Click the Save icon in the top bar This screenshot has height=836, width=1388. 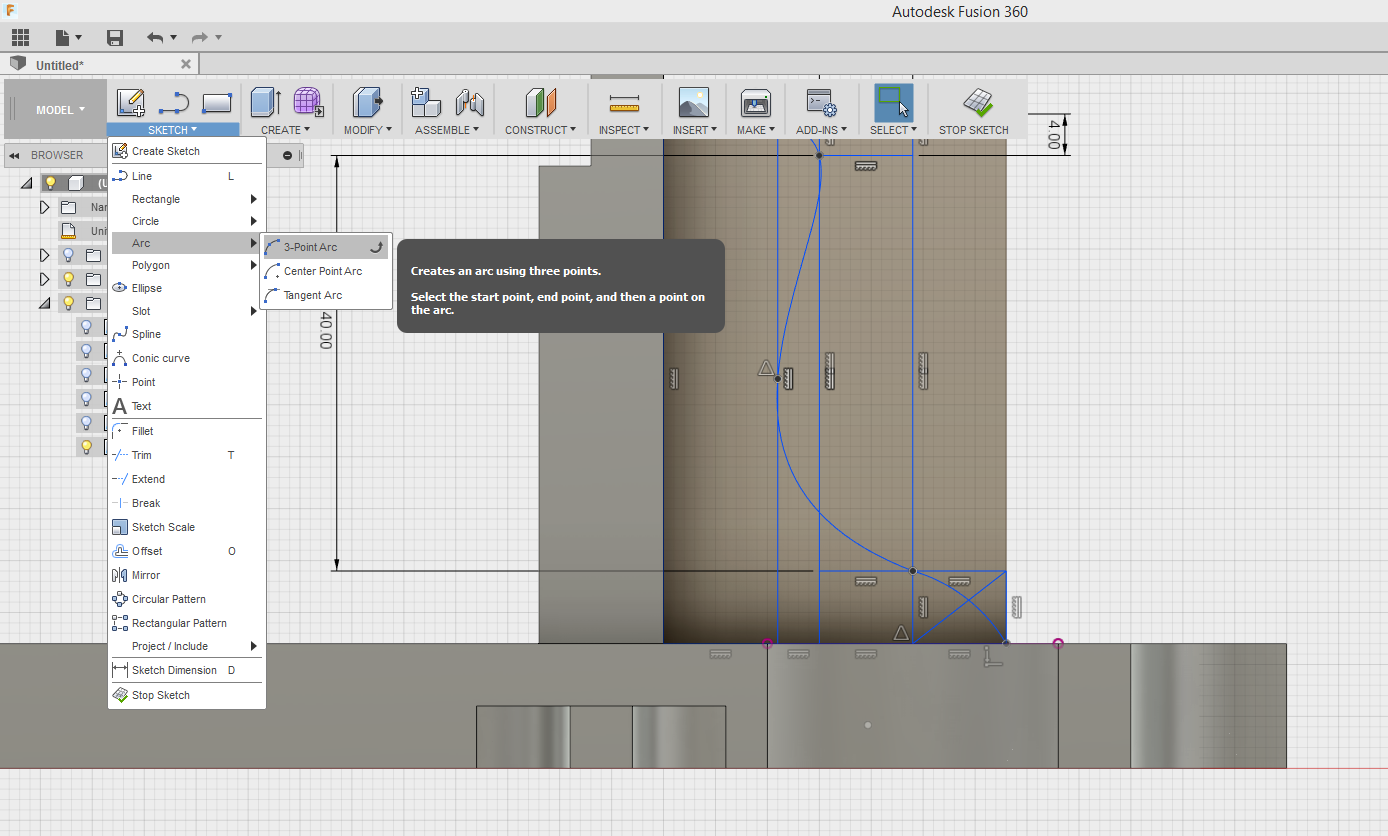click(115, 38)
